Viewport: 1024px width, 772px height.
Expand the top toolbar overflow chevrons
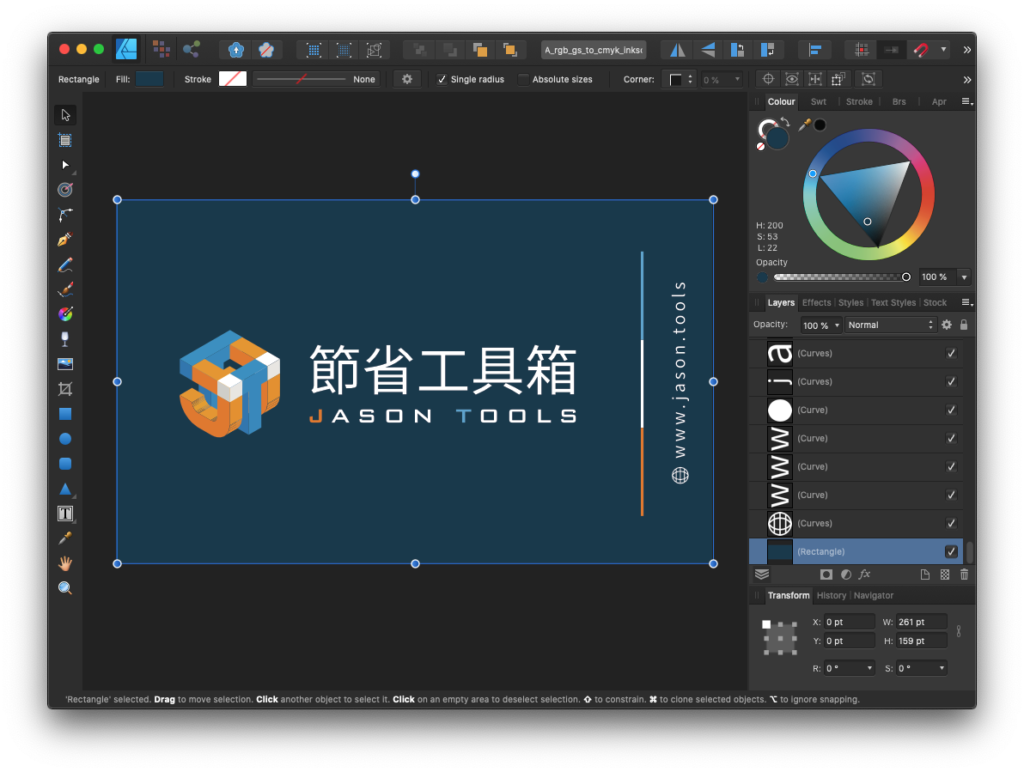click(967, 50)
